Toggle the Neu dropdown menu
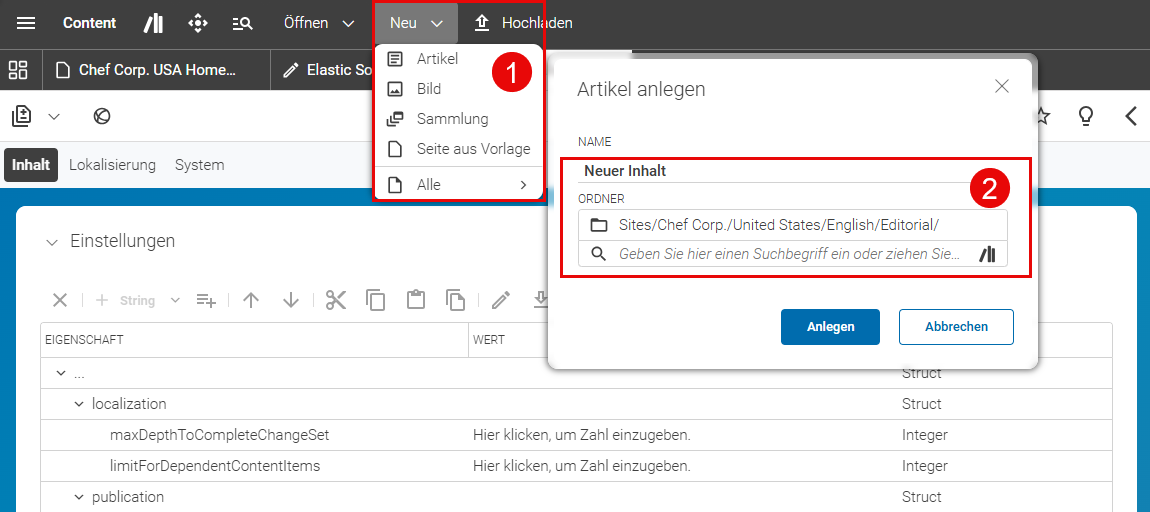The height and width of the screenshot is (512, 1150). 416,23
